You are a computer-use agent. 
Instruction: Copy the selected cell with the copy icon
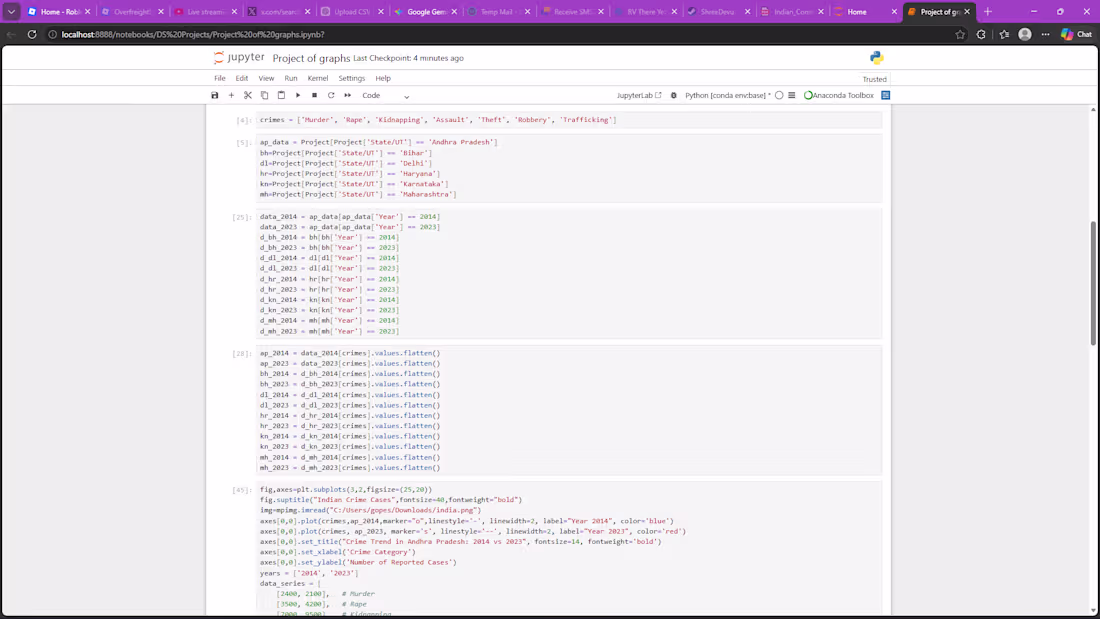(264, 95)
